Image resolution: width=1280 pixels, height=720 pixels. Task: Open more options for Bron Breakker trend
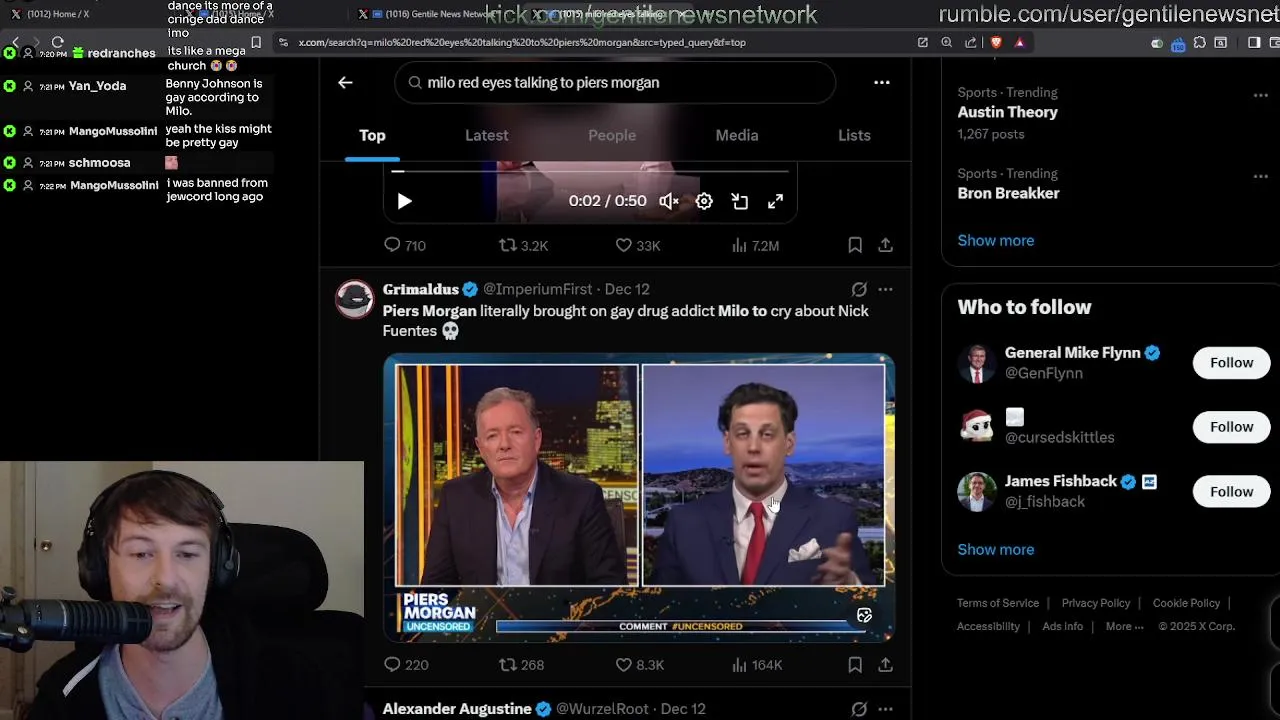point(1260,176)
